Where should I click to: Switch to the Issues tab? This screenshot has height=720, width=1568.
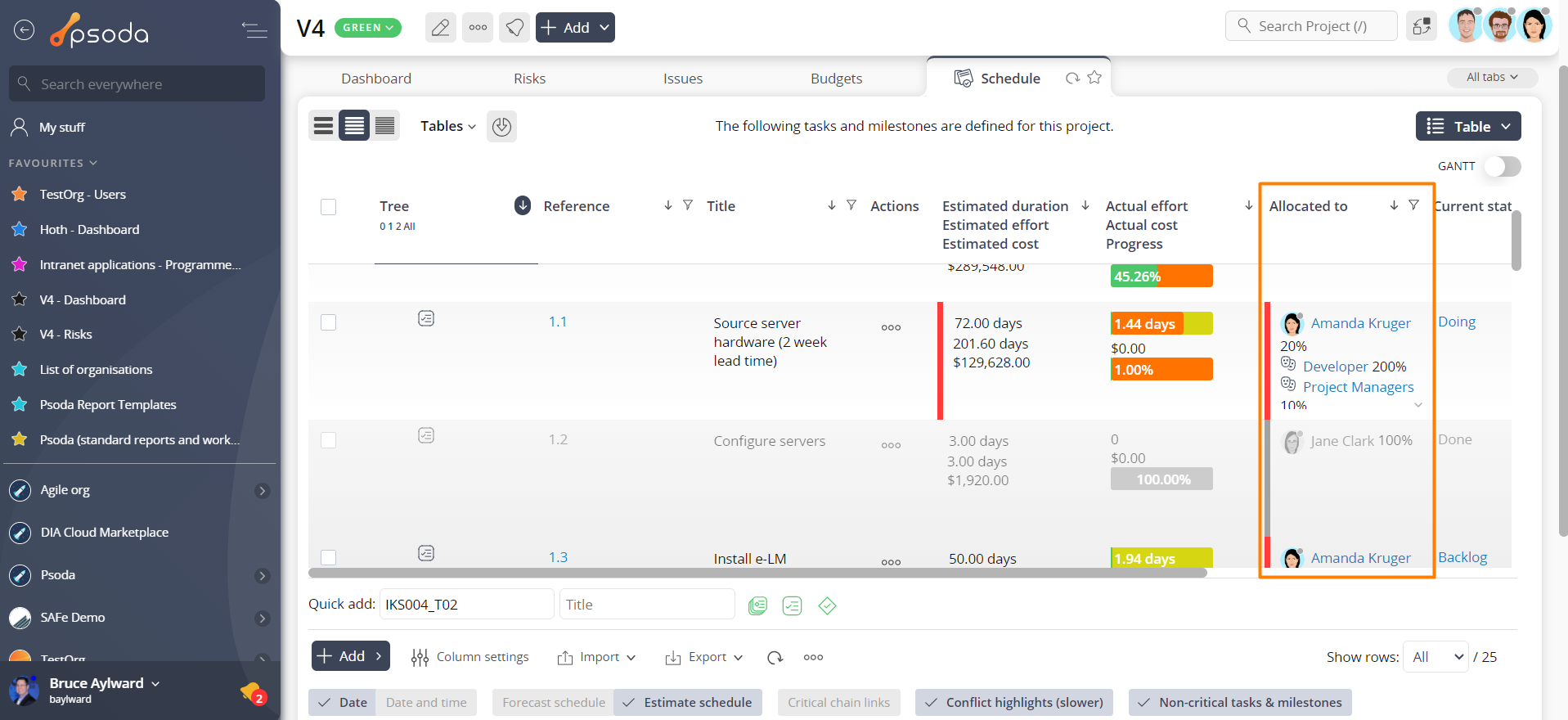683,79
